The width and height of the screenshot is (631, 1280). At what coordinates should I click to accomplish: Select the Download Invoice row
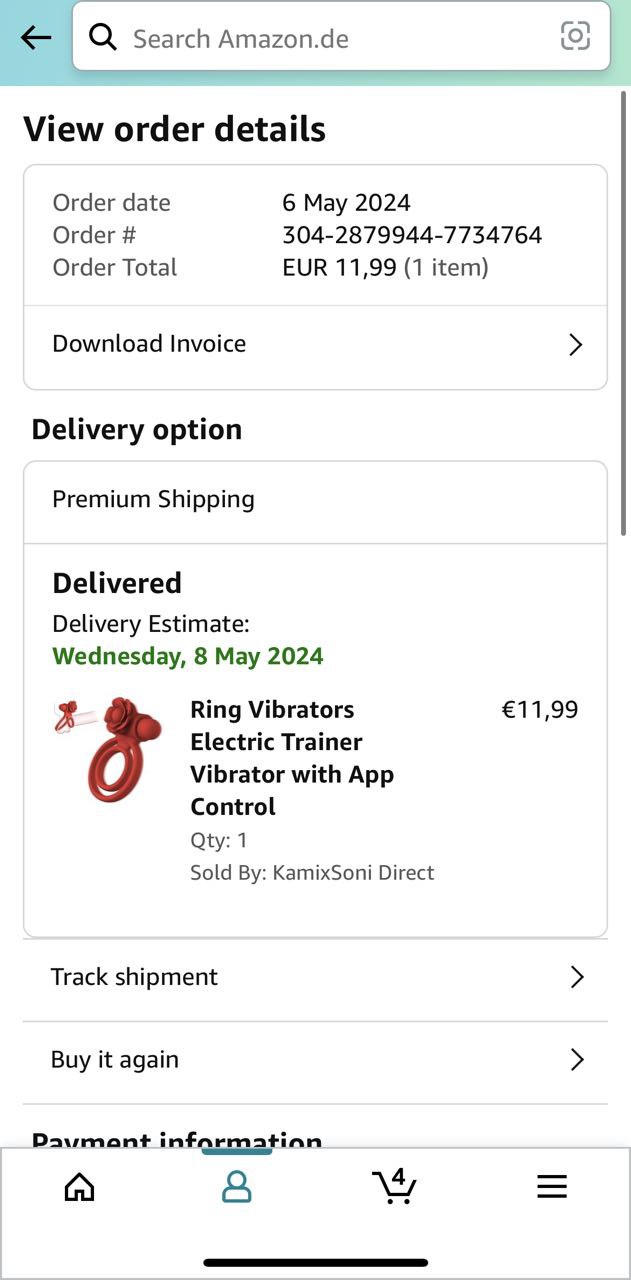300,345
